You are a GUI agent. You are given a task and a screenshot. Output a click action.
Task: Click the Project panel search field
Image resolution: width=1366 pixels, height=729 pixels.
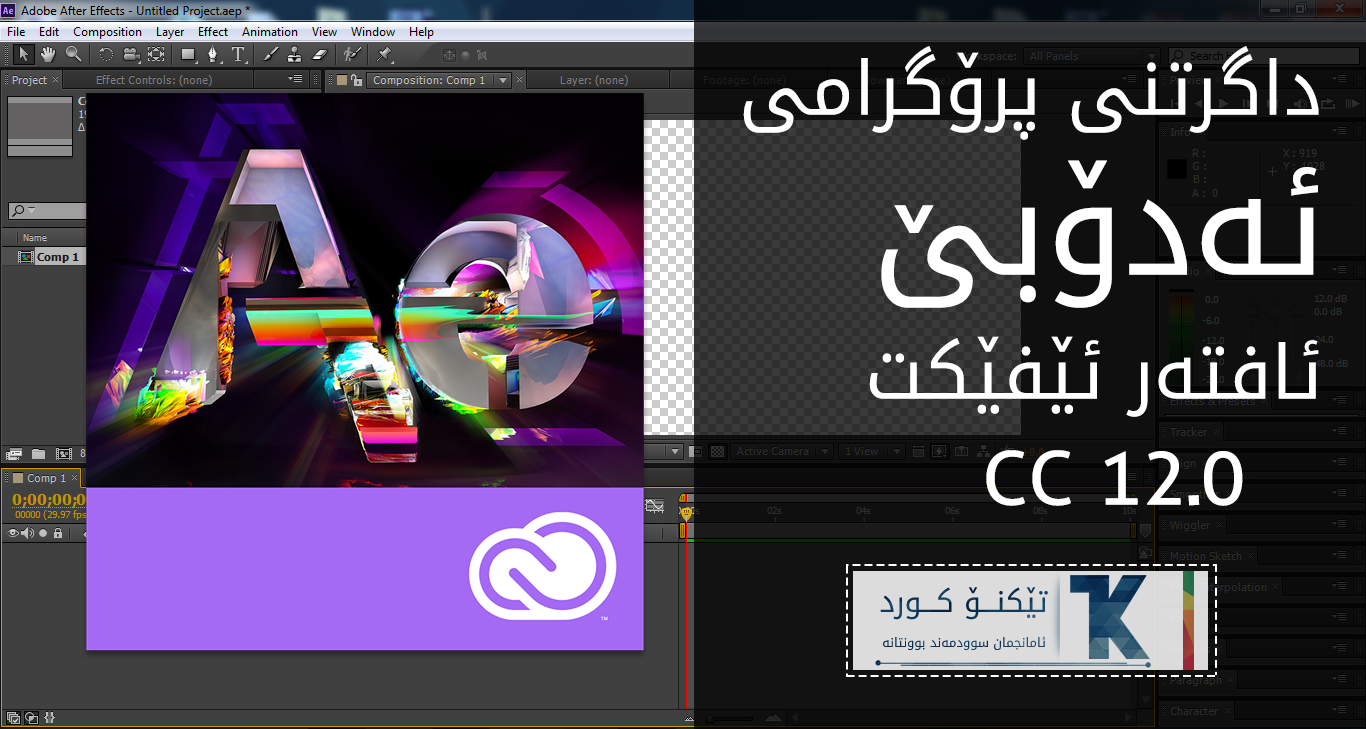[x=48, y=210]
